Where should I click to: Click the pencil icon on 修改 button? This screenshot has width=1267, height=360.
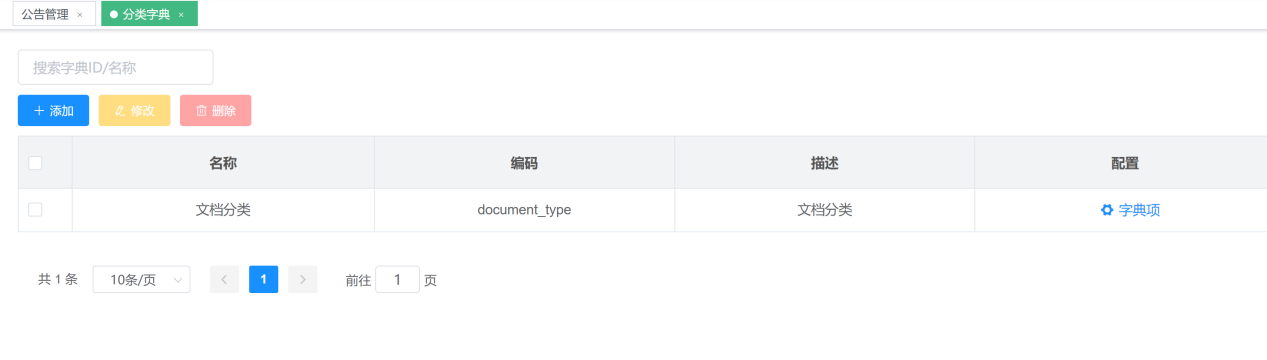point(120,111)
